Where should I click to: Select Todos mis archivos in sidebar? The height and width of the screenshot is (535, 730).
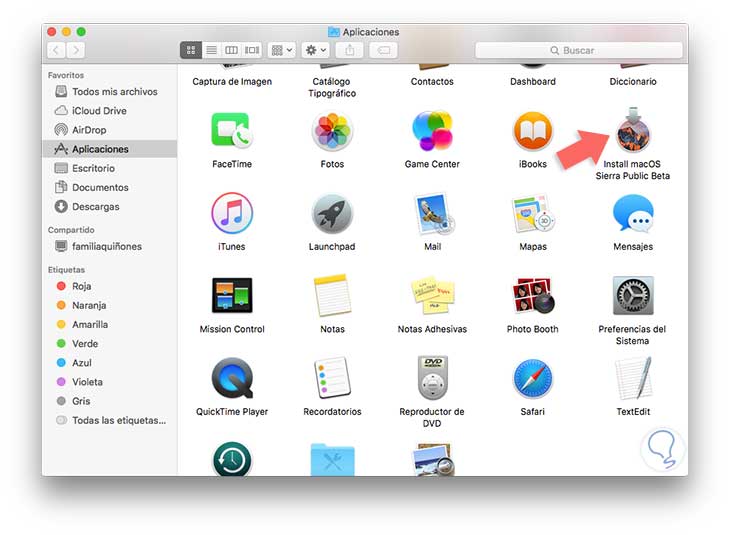coord(109,92)
